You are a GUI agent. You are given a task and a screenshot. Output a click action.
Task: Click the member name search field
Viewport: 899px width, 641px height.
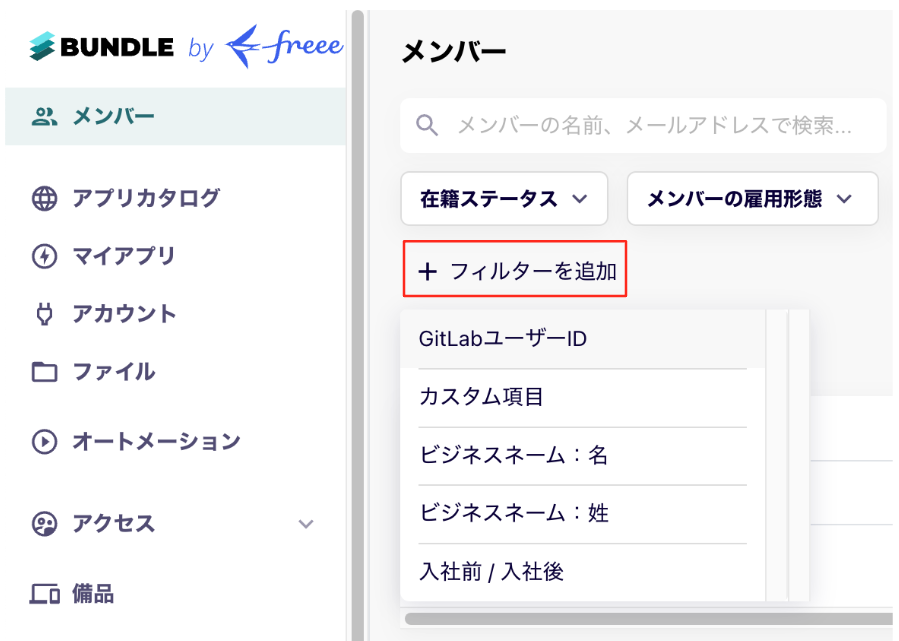(643, 125)
